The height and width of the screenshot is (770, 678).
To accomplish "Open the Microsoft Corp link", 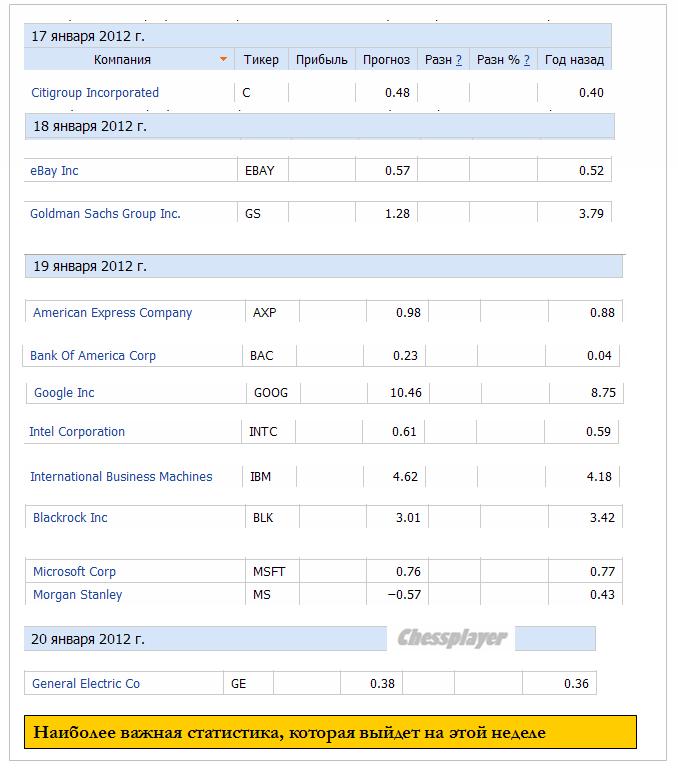I will point(74,572).
